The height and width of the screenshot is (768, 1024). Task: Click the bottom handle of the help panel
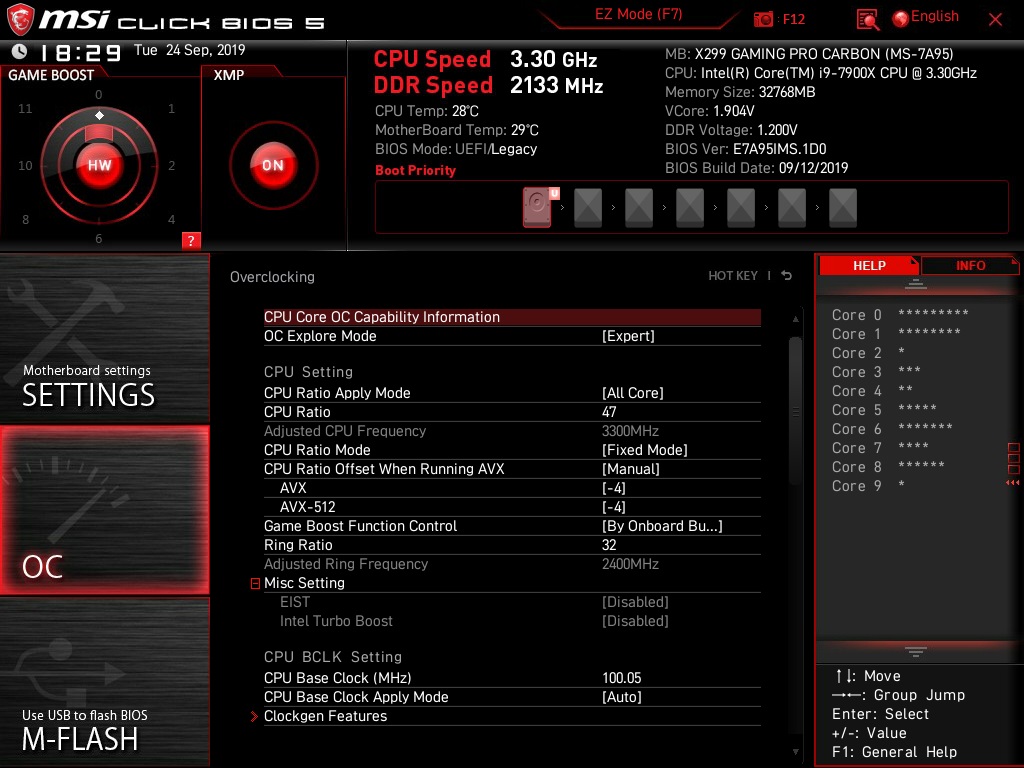pyautogui.click(x=916, y=651)
